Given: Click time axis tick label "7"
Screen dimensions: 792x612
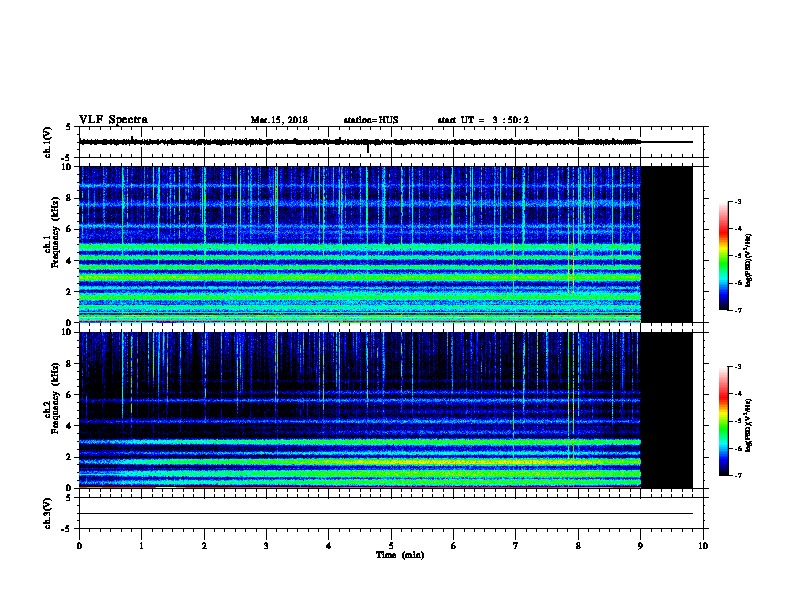Looking at the screenshot, I should 516,545.
